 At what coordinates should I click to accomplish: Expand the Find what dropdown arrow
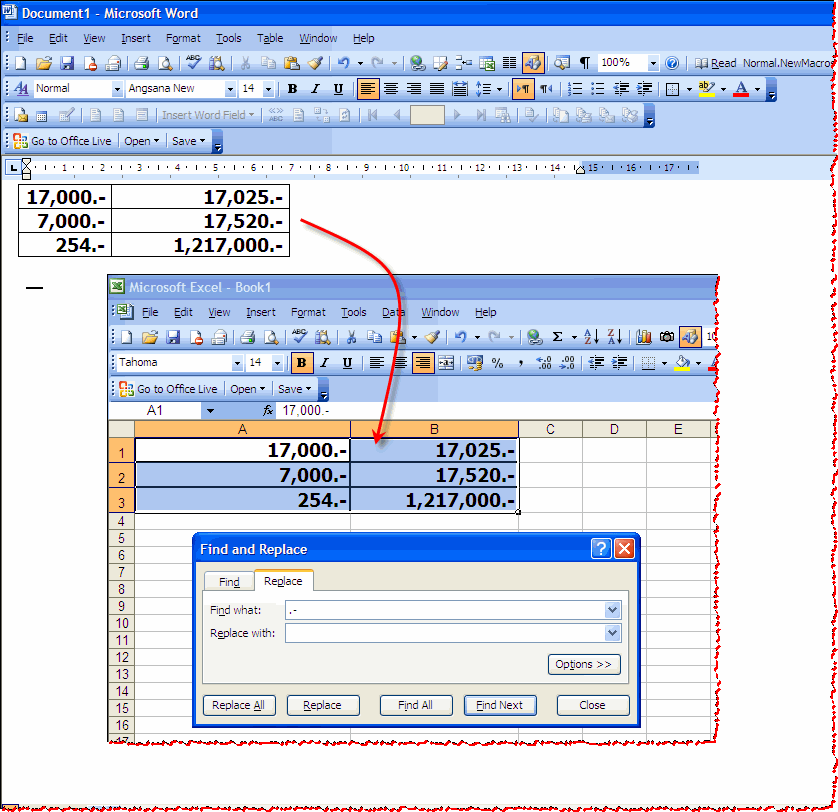(x=612, y=609)
